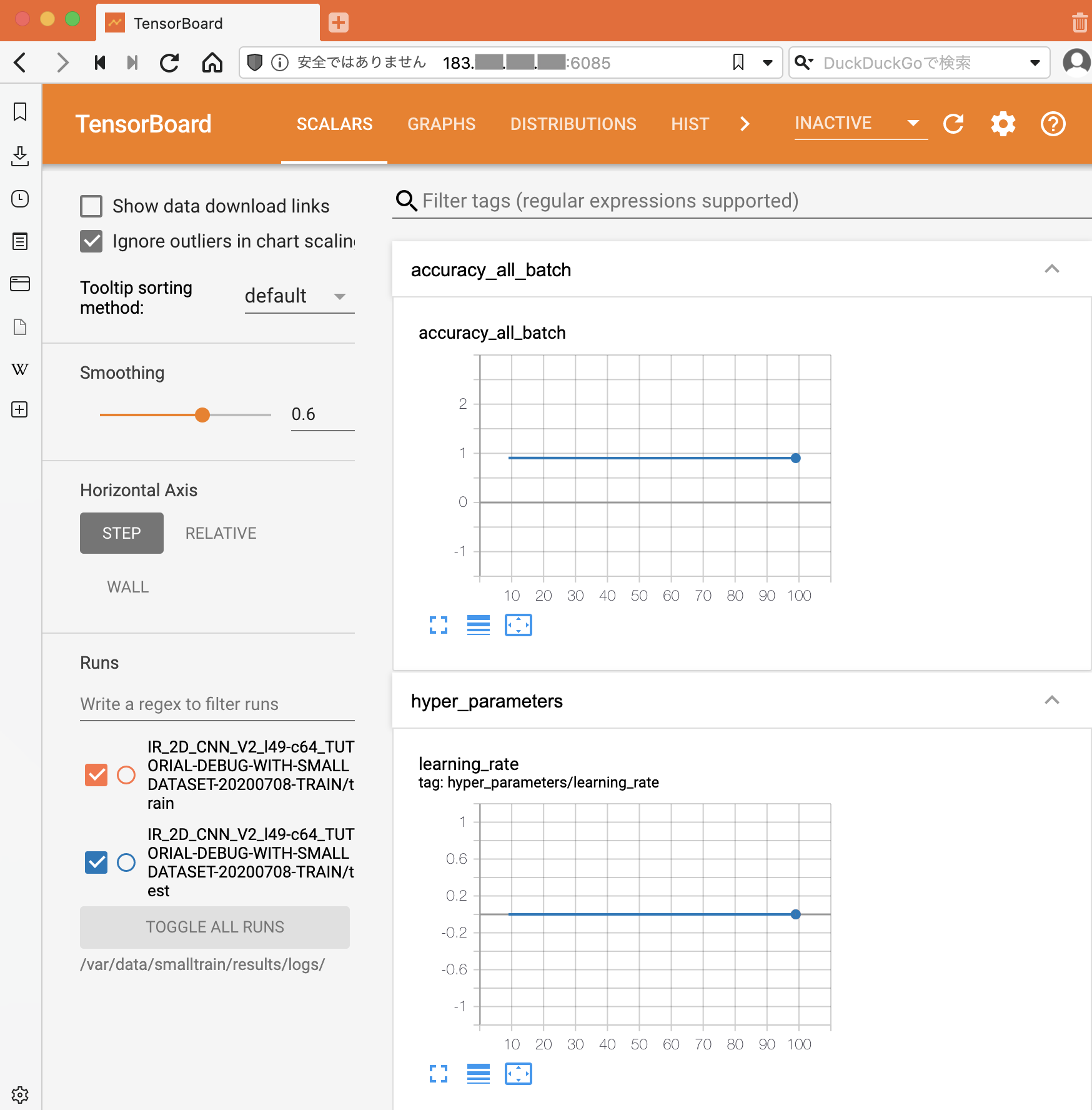Collapse the accuracy_all_batch section
This screenshot has height=1110, width=1092.
click(1052, 269)
